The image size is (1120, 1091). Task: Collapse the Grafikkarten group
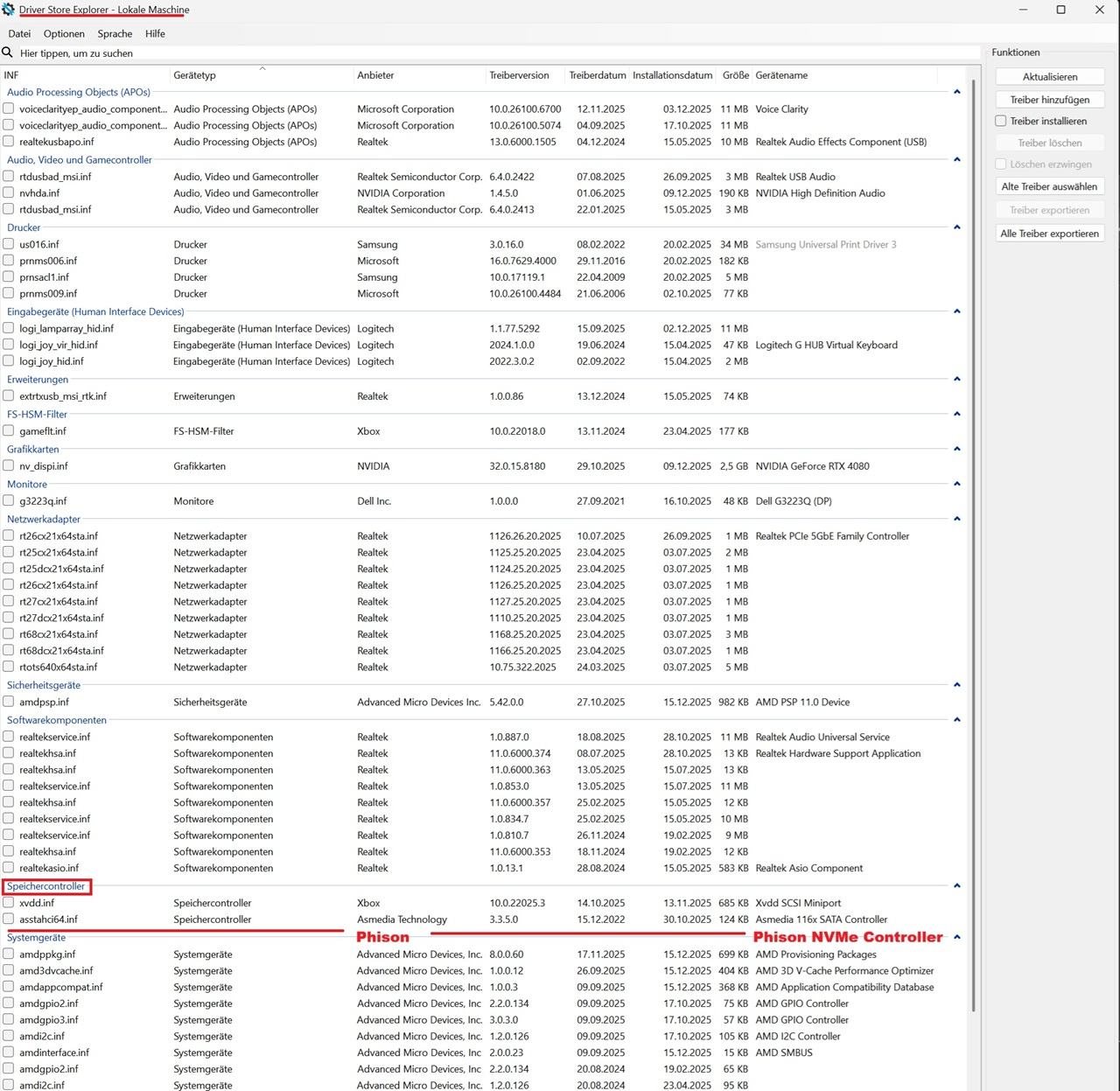click(x=956, y=449)
